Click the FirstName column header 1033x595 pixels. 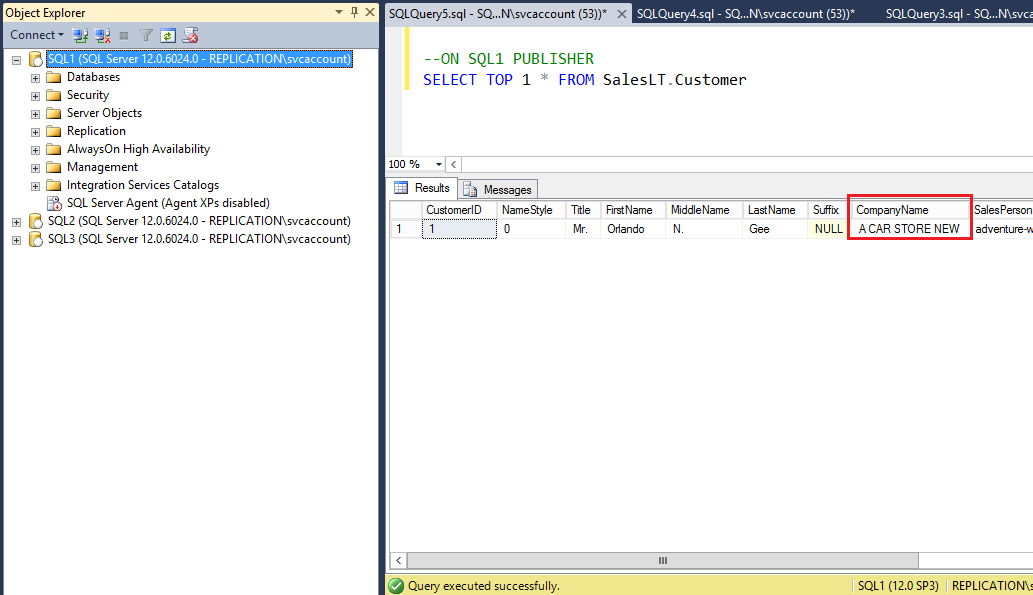[633, 210]
